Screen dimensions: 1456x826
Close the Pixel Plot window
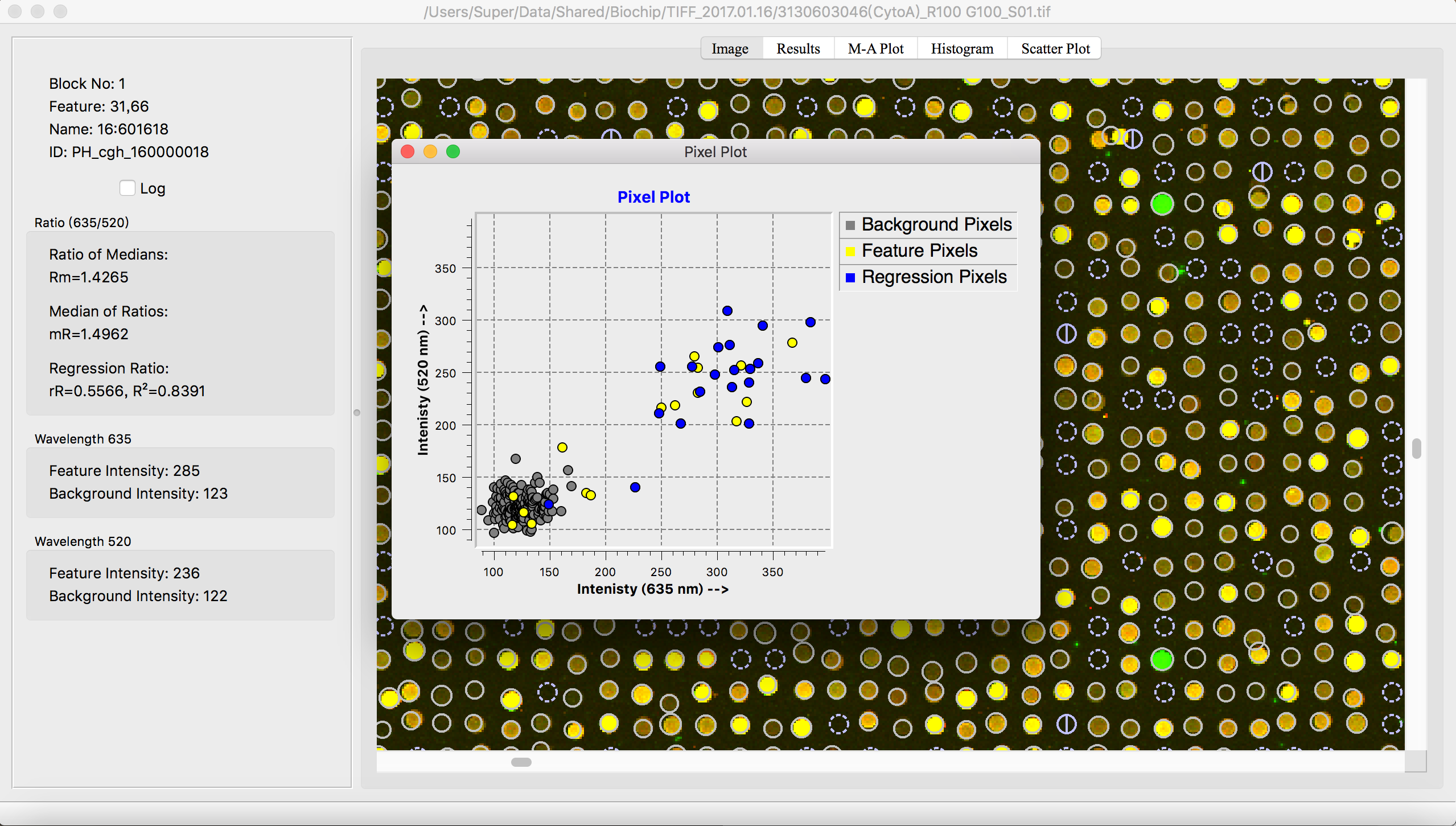408,152
